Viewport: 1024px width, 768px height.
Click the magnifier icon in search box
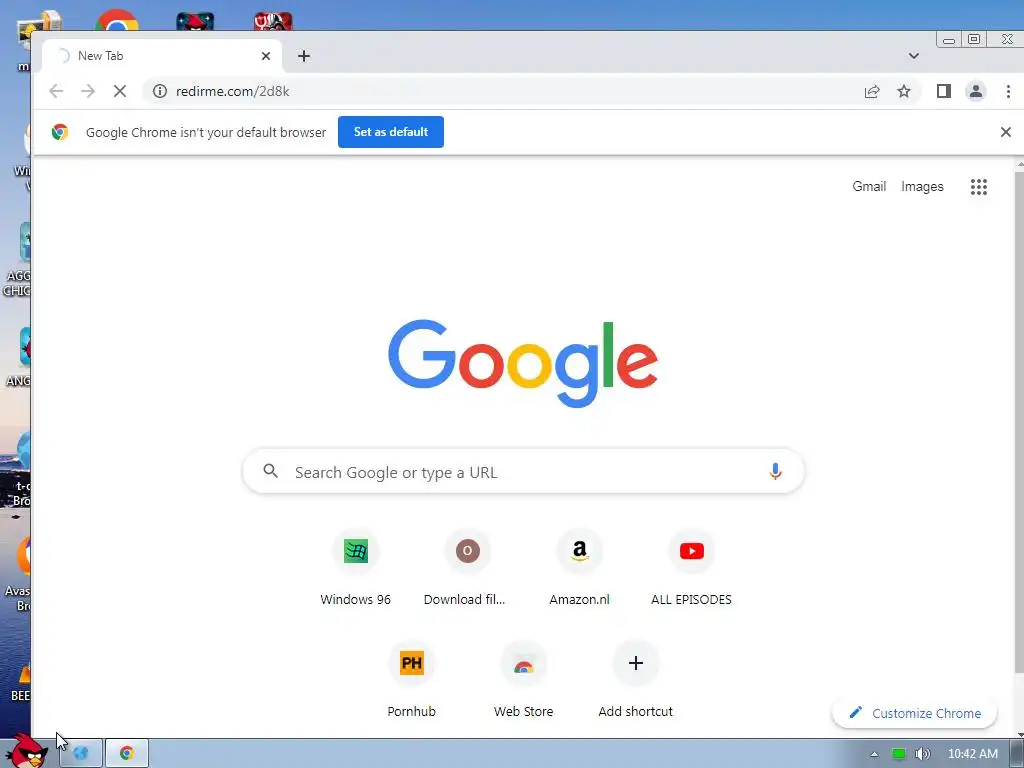pyautogui.click(x=270, y=471)
